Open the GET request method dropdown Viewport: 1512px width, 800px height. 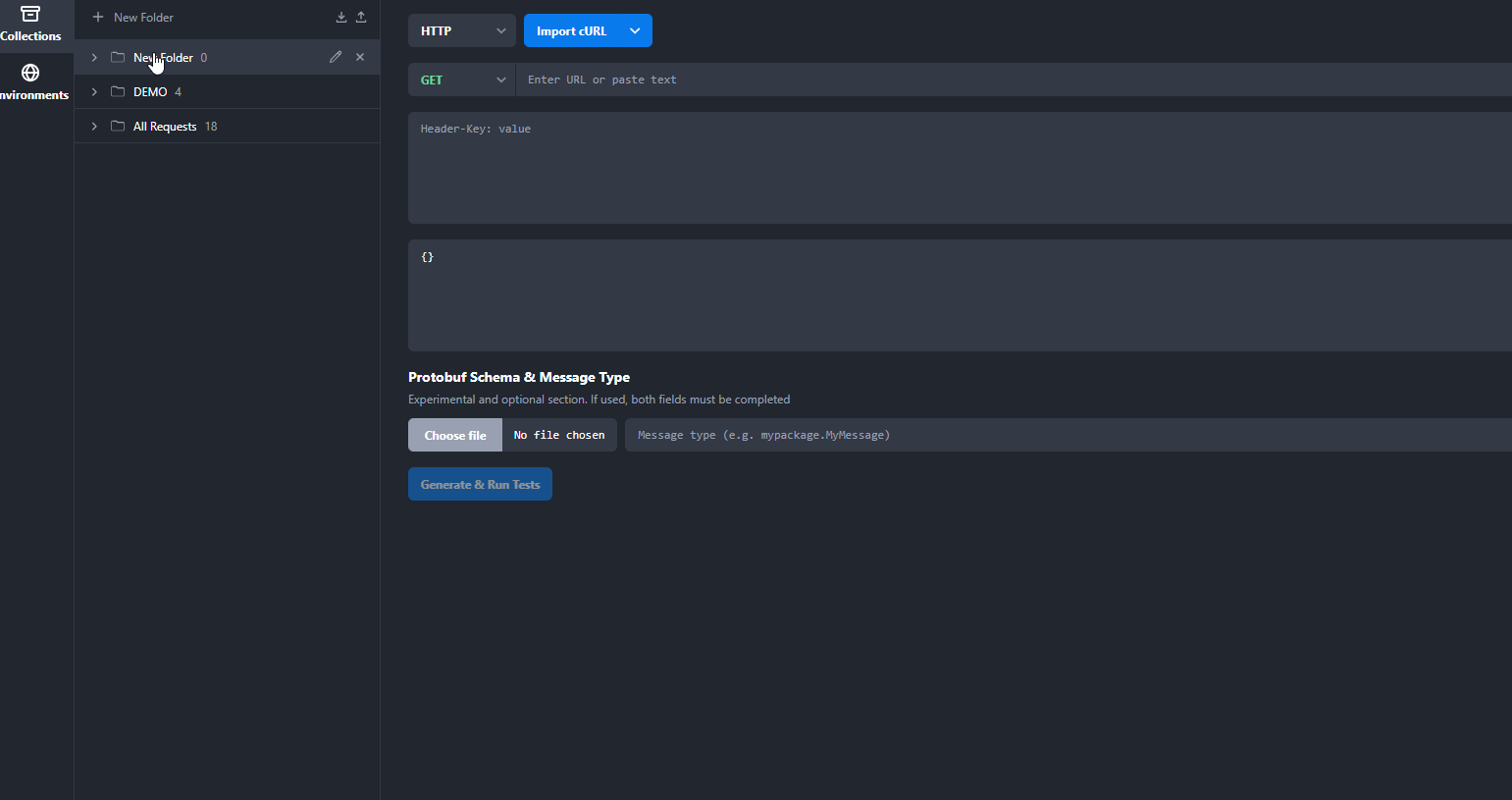click(x=461, y=80)
